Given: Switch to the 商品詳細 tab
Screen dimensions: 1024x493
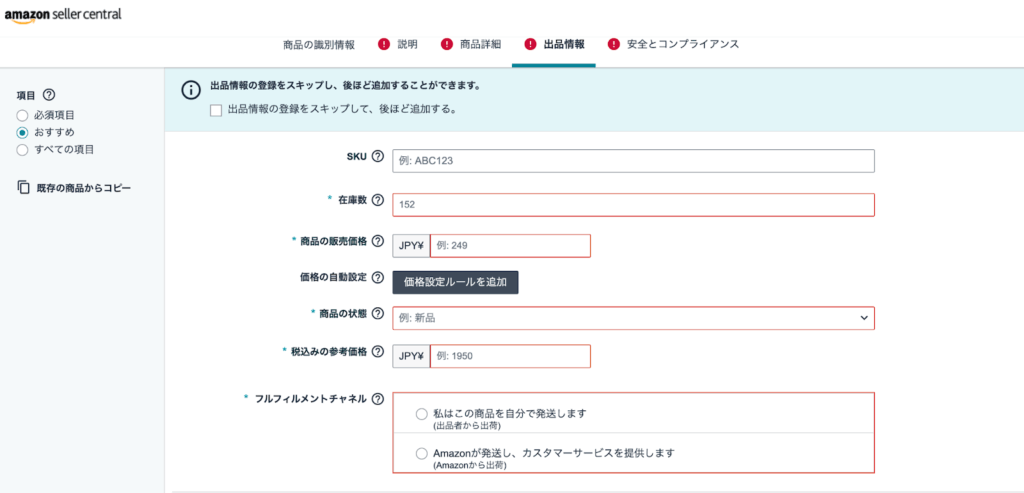Looking at the screenshot, I should (472, 44).
